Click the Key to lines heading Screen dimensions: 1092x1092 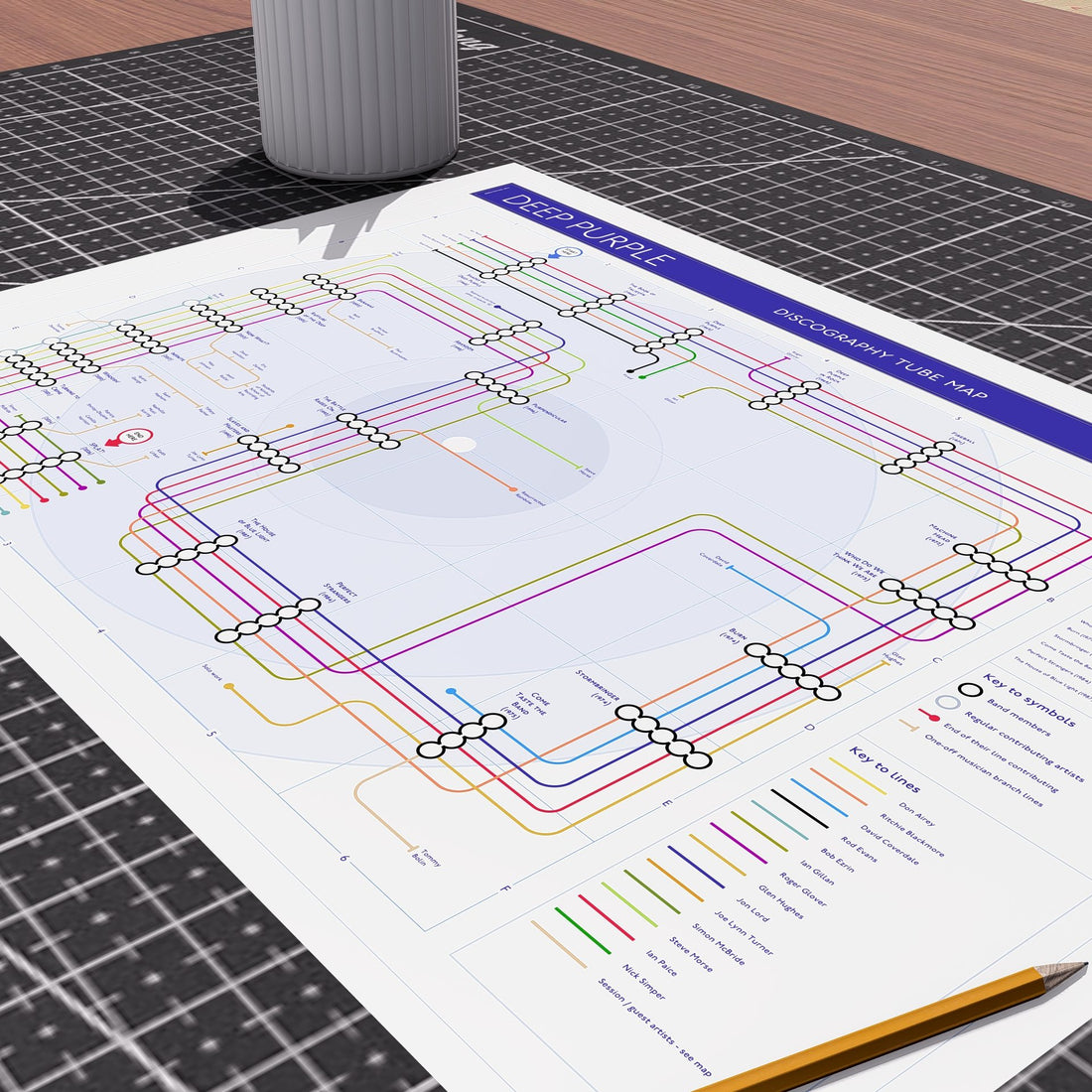pos(885,768)
